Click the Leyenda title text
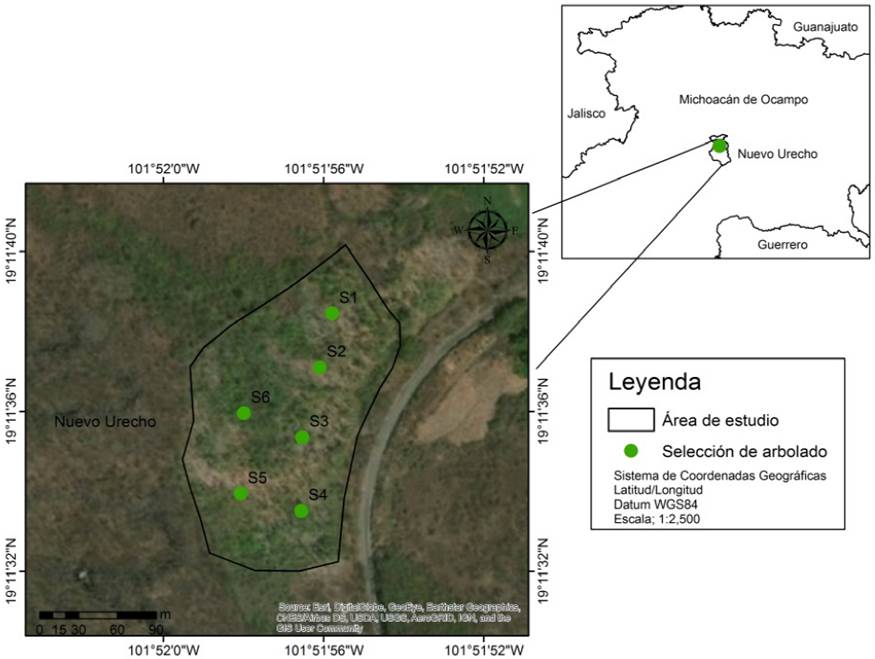The image size is (875, 659). tap(655, 381)
